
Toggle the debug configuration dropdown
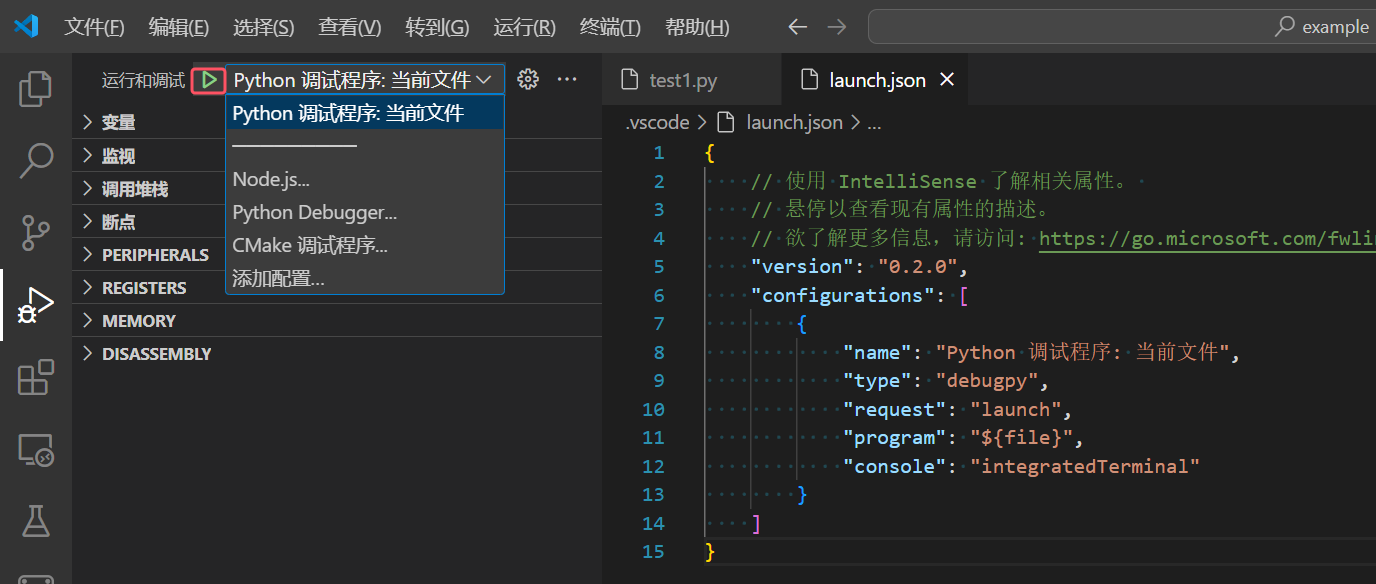coord(365,80)
